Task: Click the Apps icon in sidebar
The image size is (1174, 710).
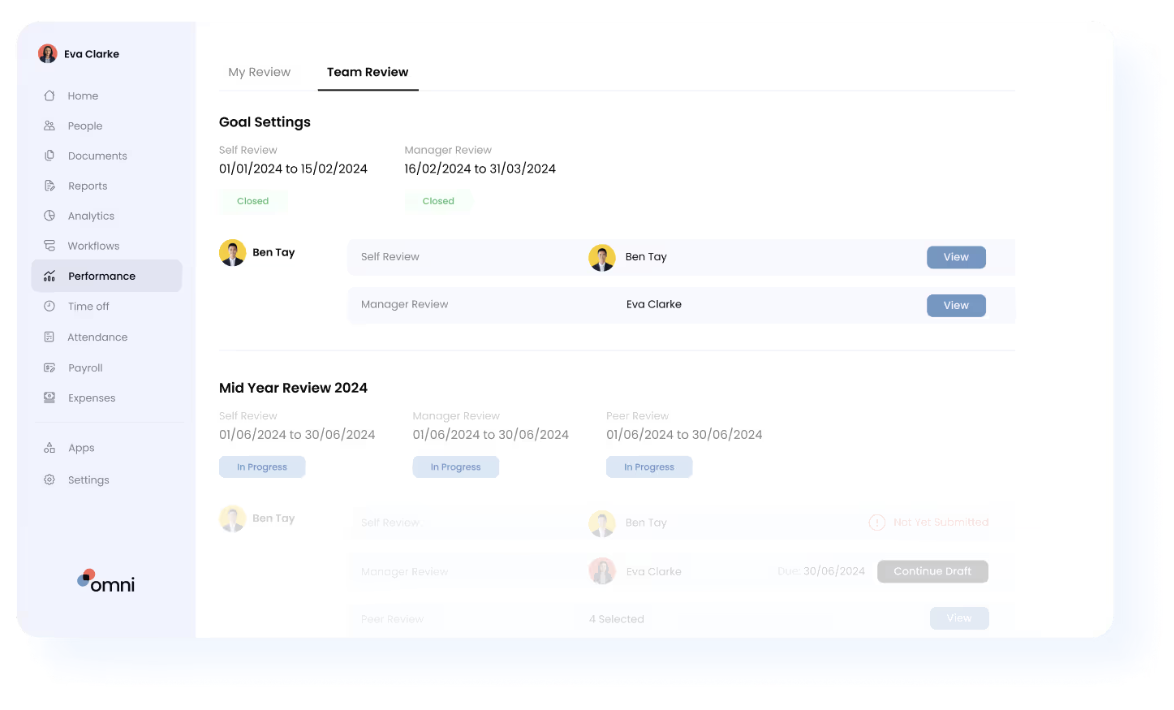Action: [49, 448]
